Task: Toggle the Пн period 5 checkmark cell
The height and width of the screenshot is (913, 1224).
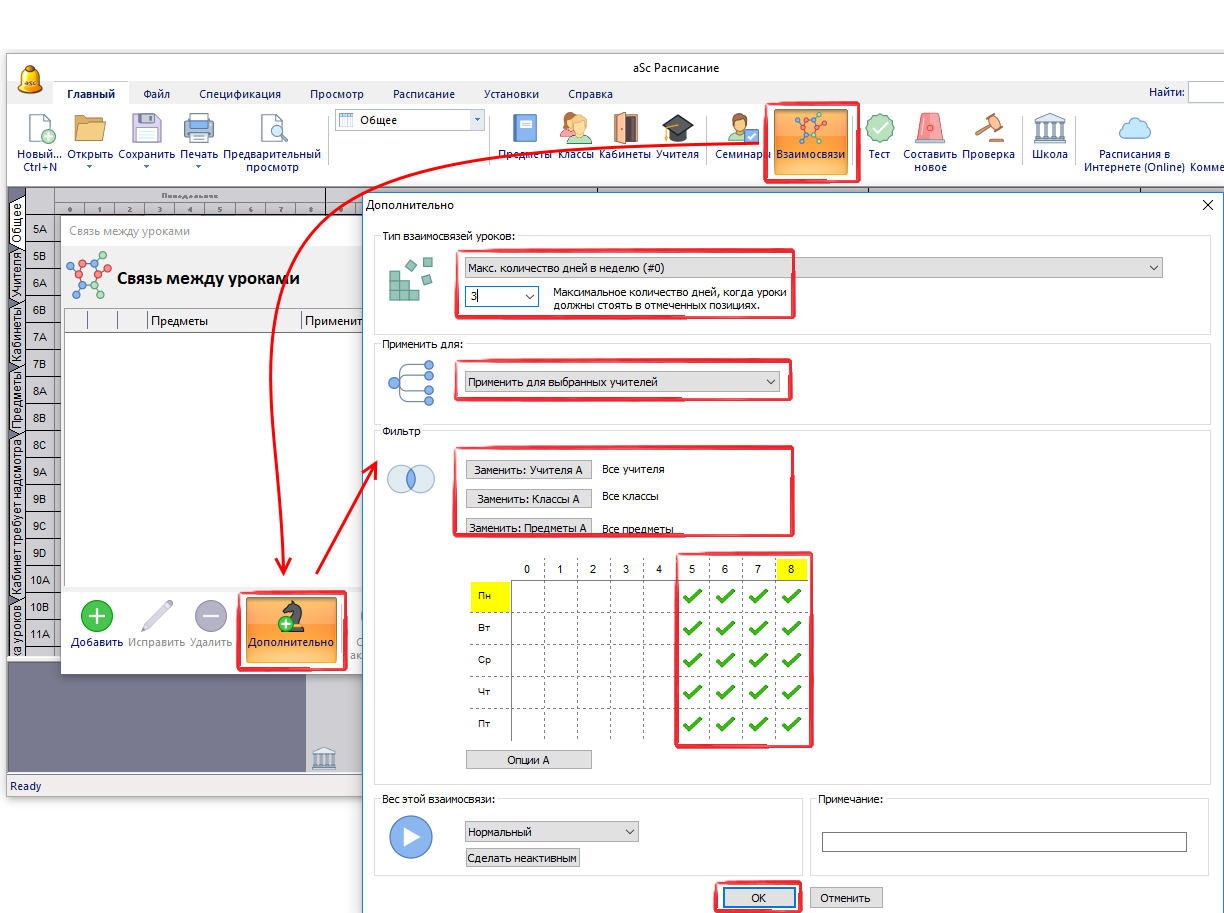Action: 692,597
